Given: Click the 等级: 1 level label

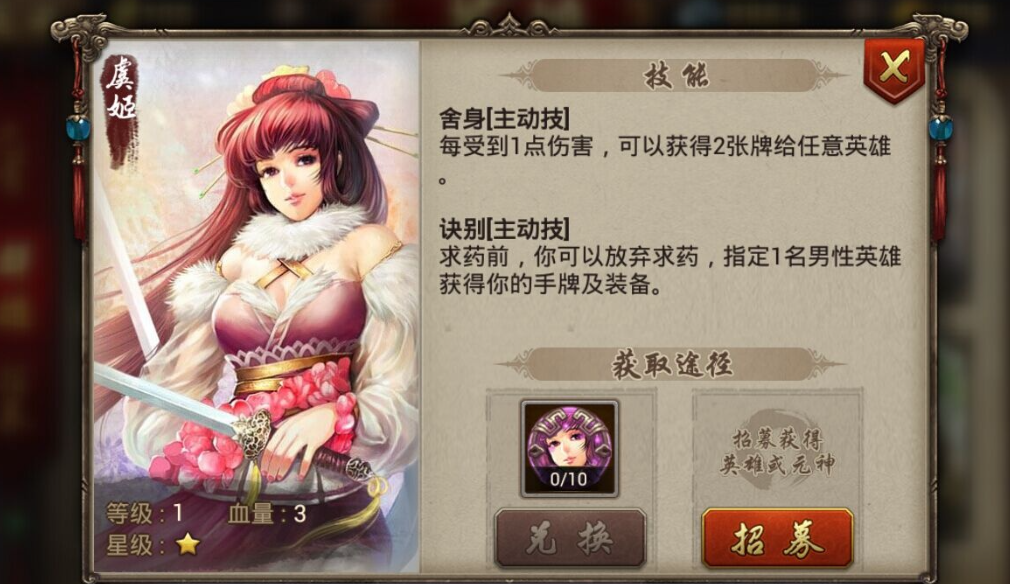Looking at the screenshot, I should 145,513.
